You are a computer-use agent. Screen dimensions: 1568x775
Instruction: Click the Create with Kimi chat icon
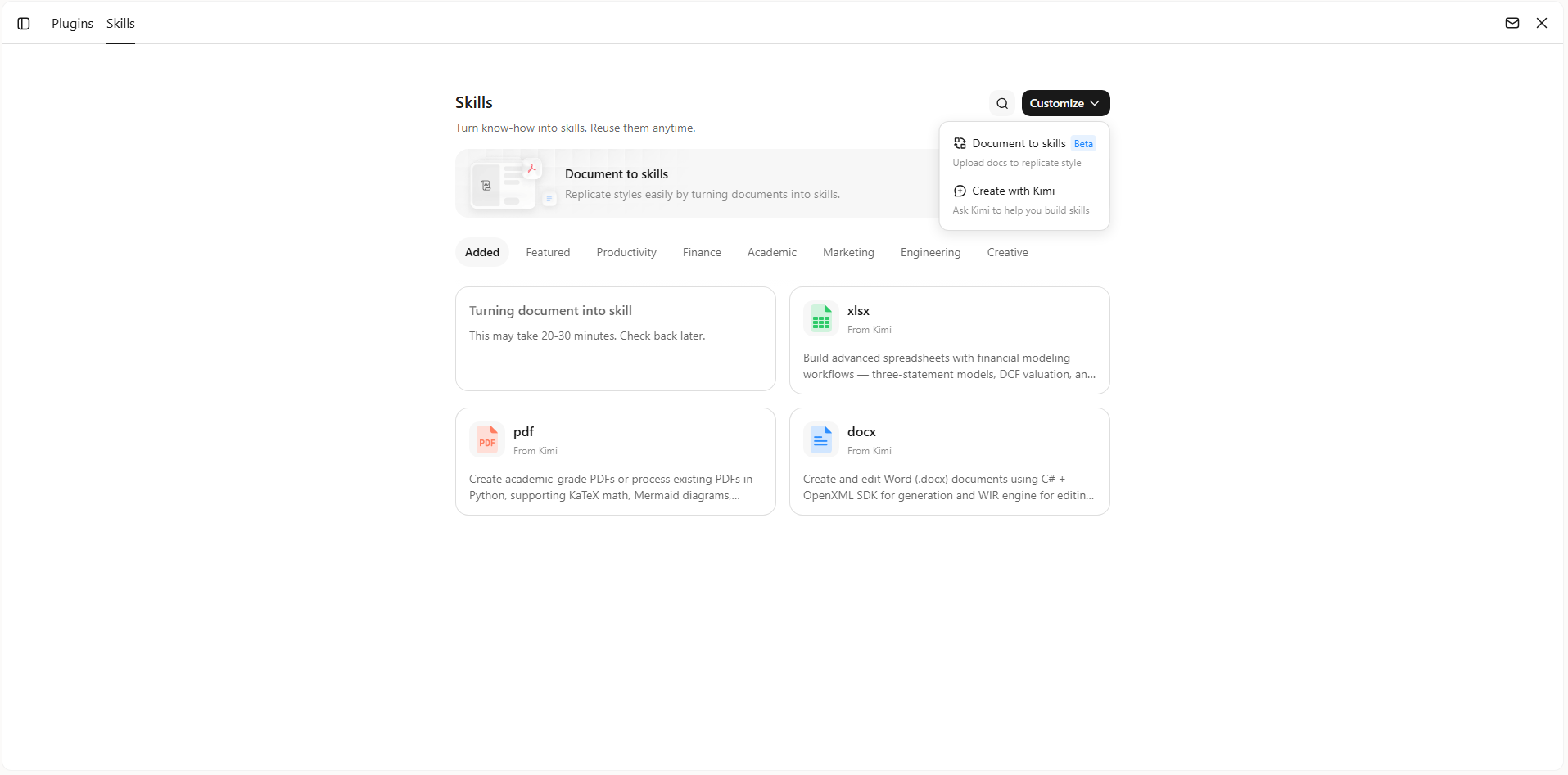click(960, 191)
